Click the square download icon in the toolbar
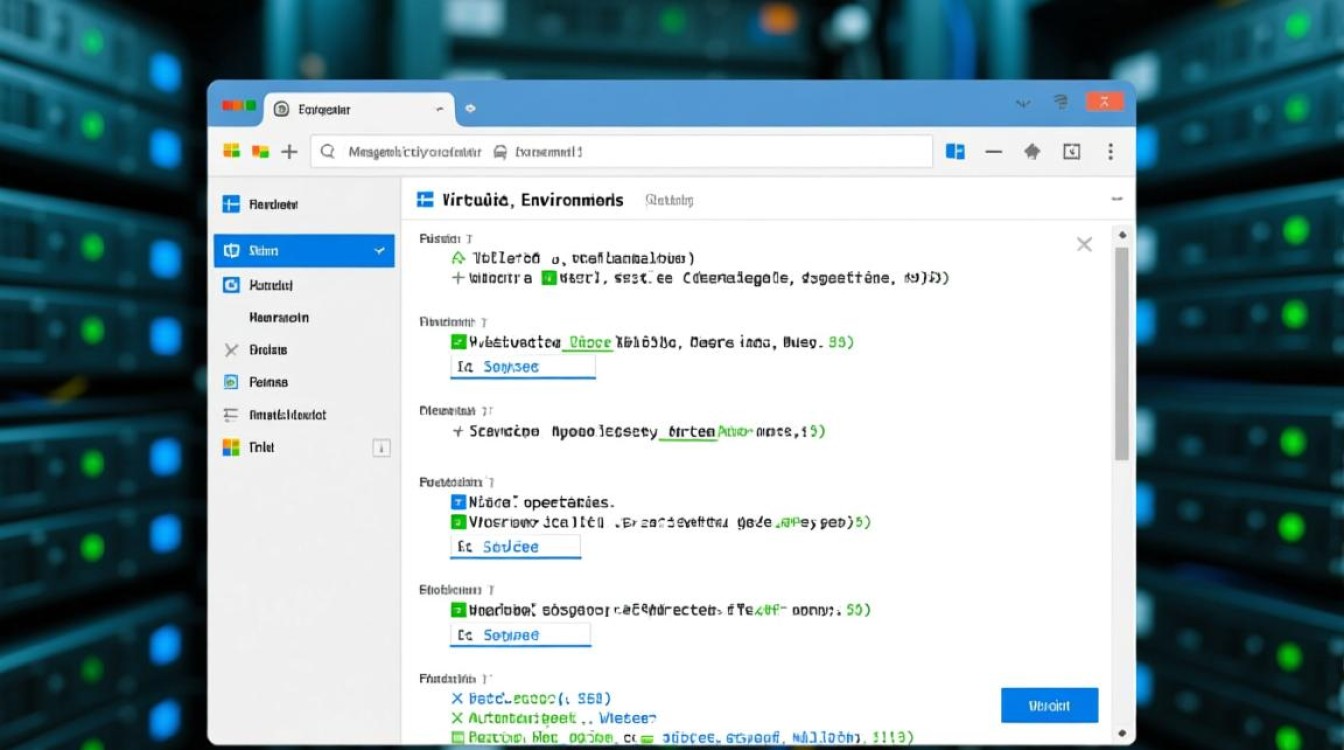1344x750 pixels. [1071, 152]
